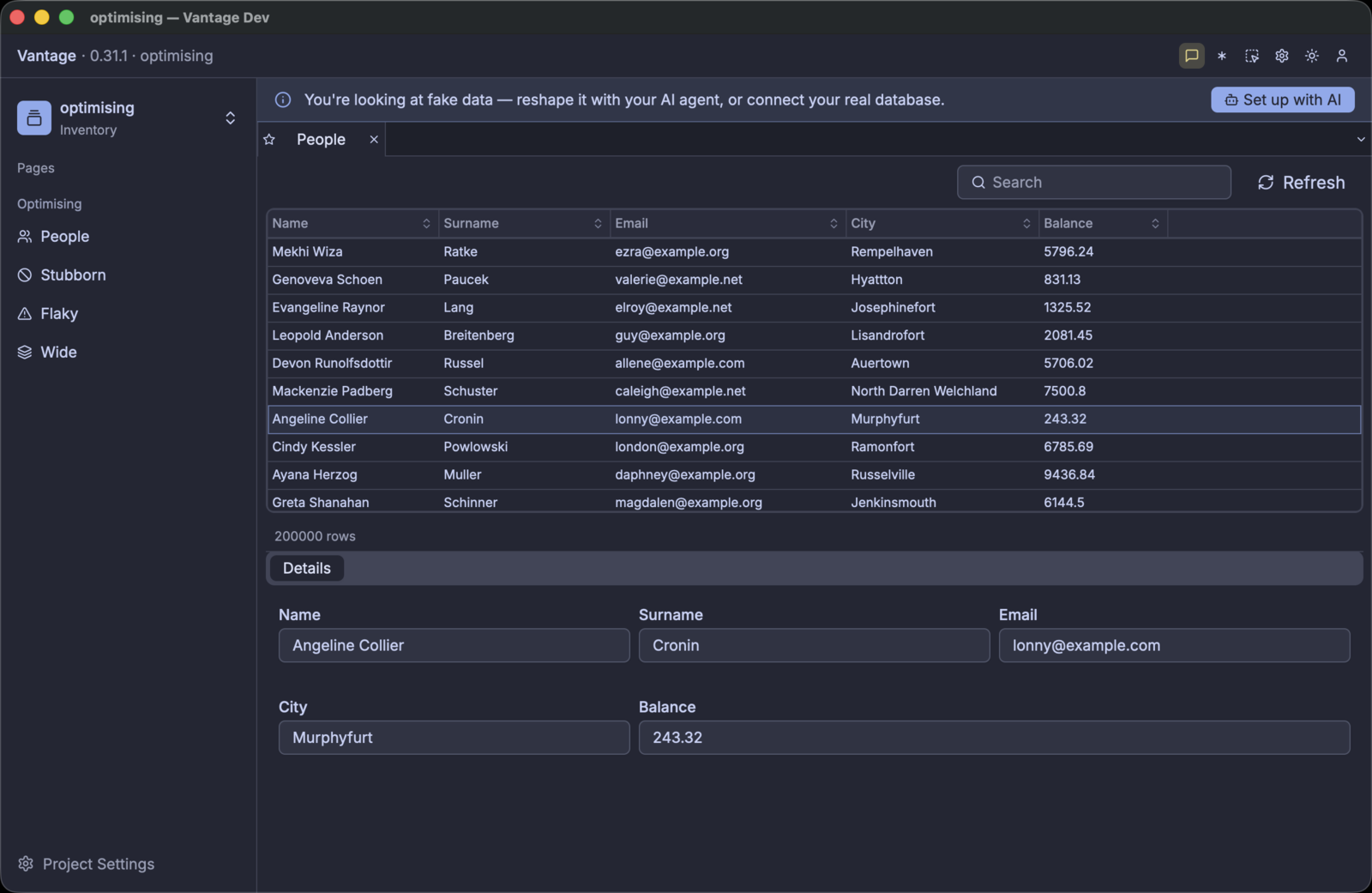1372x893 pixels.
Task: Click the Balance field showing 243.32
Action: (995, 737)
